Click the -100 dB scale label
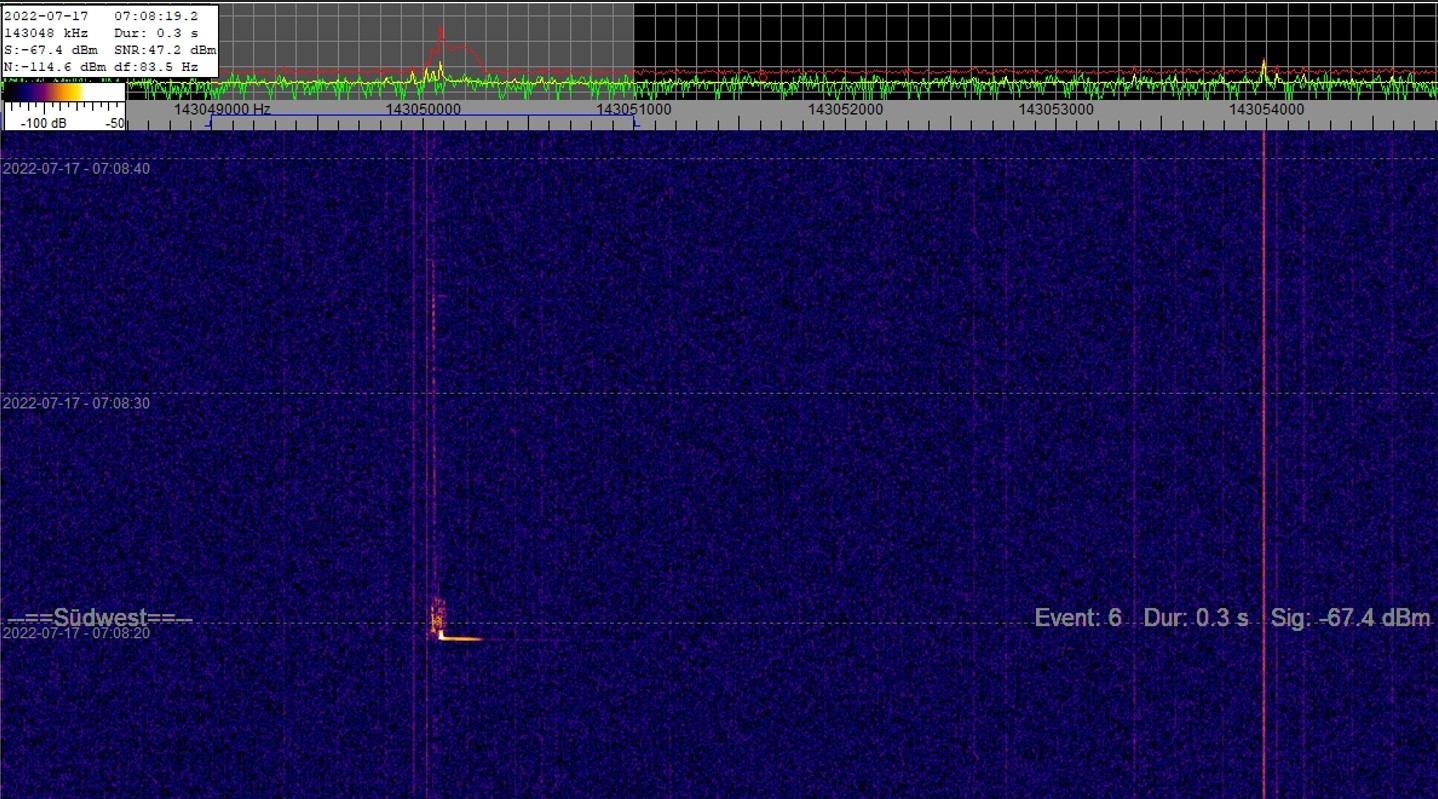The height and width of the screenshot is (799, 1438). (44, 123)
